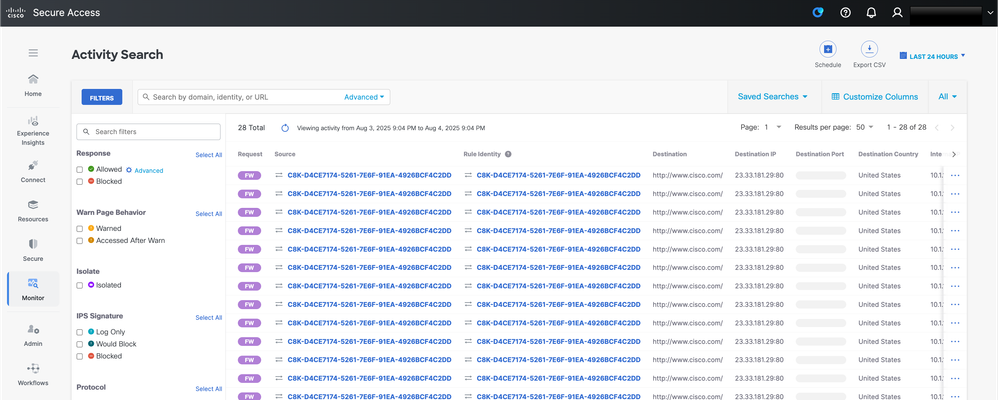Click first row's United States country

click(x=879, y=175)
